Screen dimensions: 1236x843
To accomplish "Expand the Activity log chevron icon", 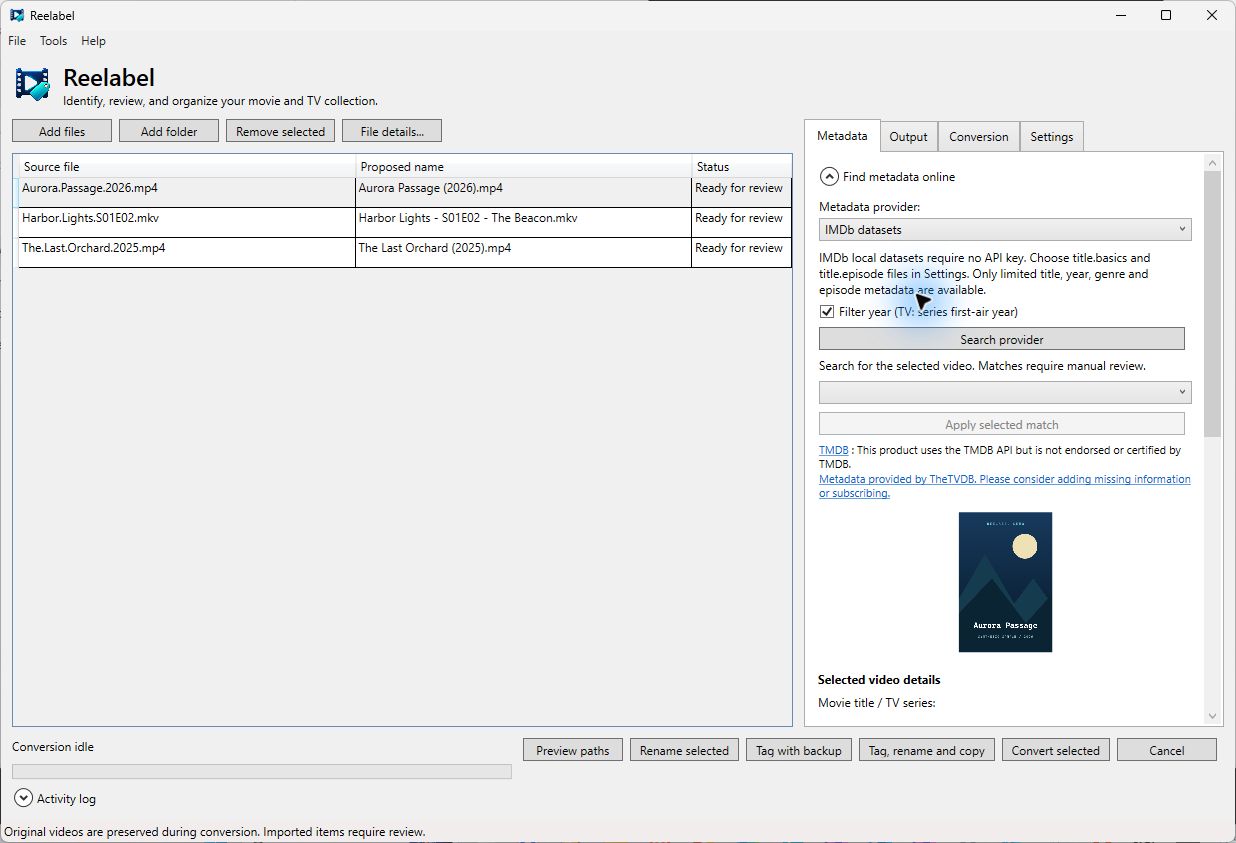I will (x=23, y=798).
